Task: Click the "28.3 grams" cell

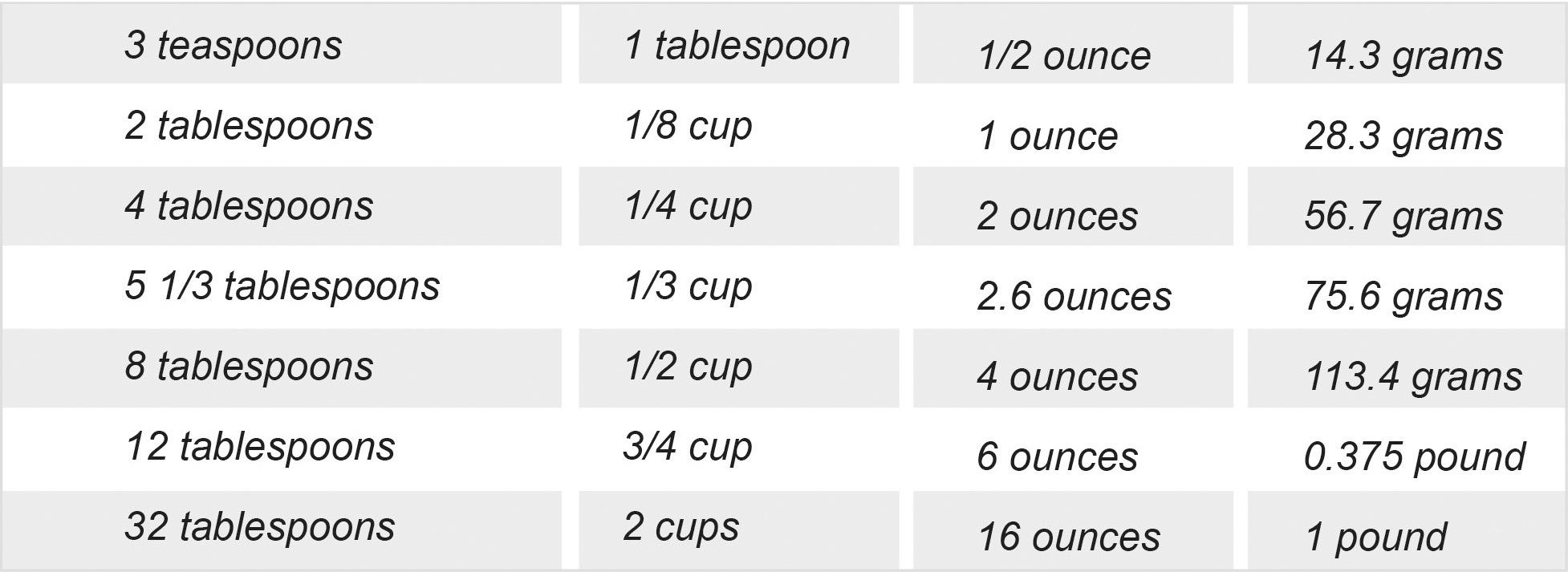Action: tap(1403, 136)
